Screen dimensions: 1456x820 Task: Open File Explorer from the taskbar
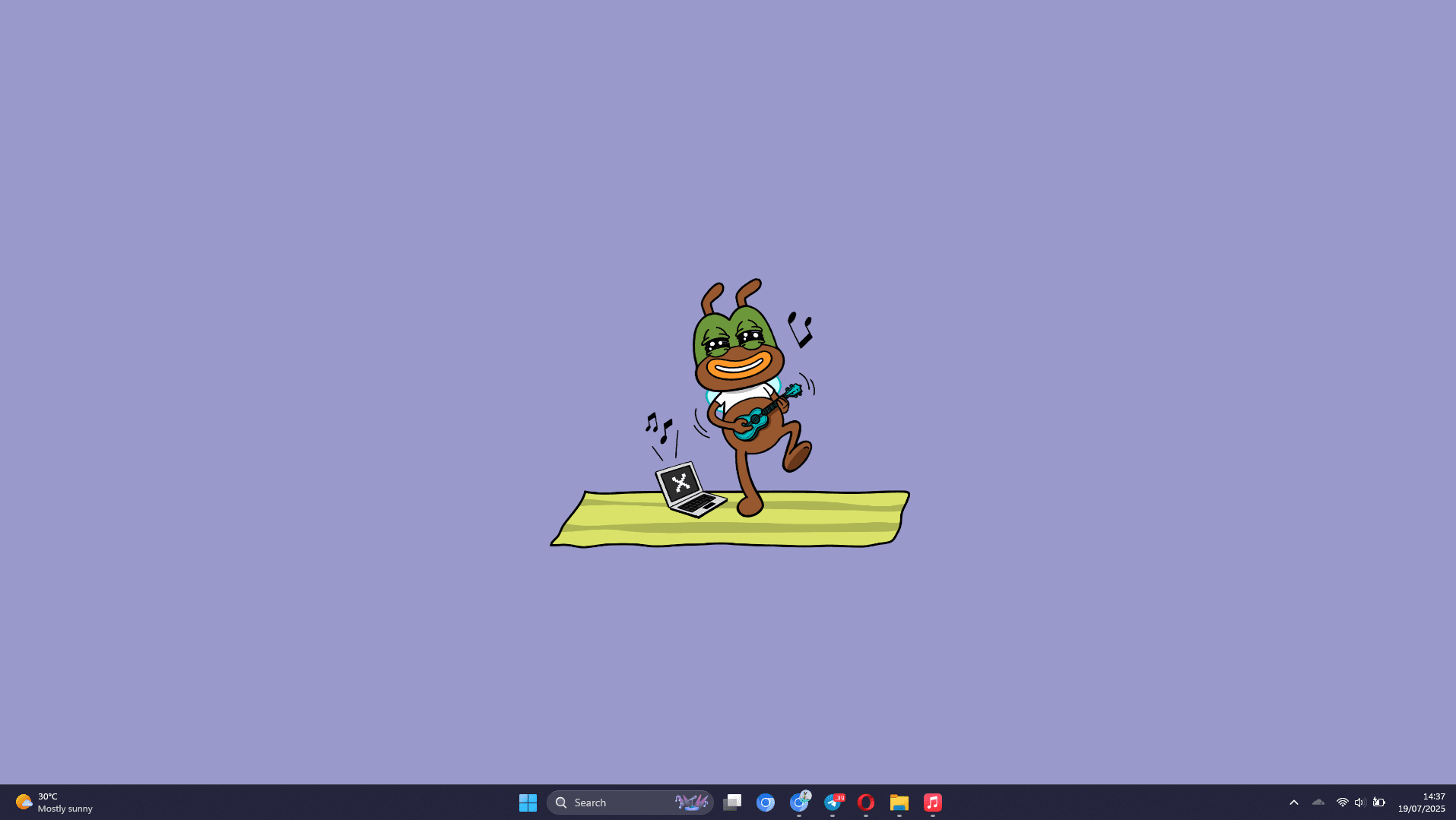899,803
